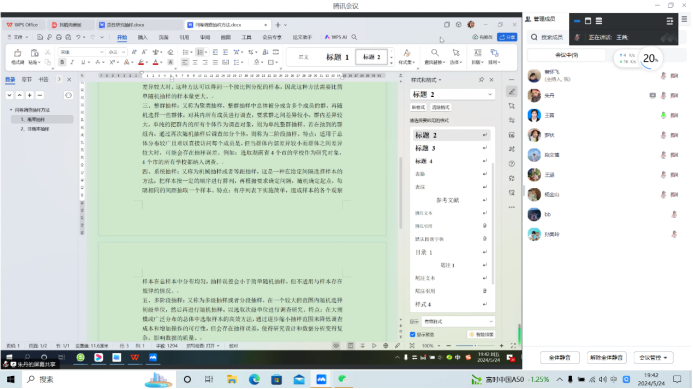
Task: Toggle the first participant's microphone icon
Action: (x=663, y=76)
